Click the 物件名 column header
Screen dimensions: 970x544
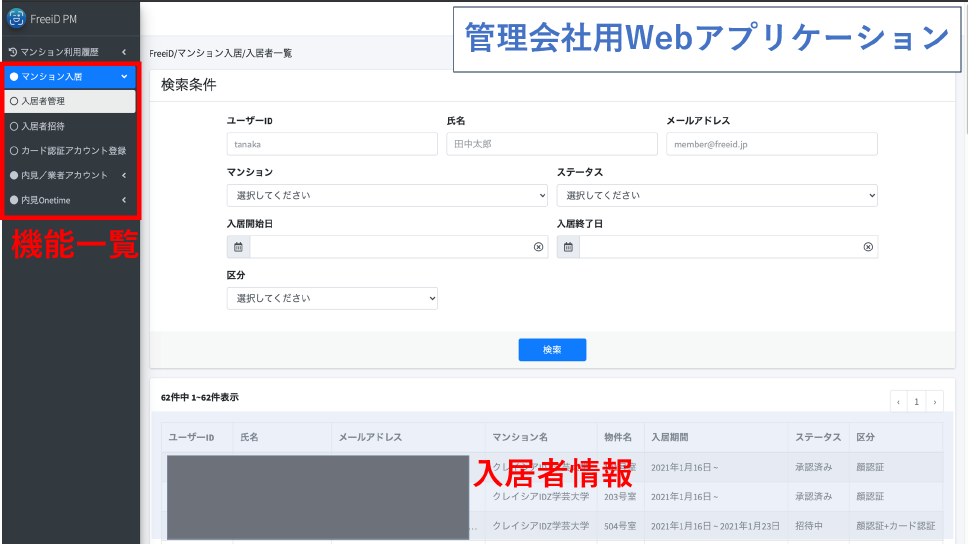click(618, 438)
